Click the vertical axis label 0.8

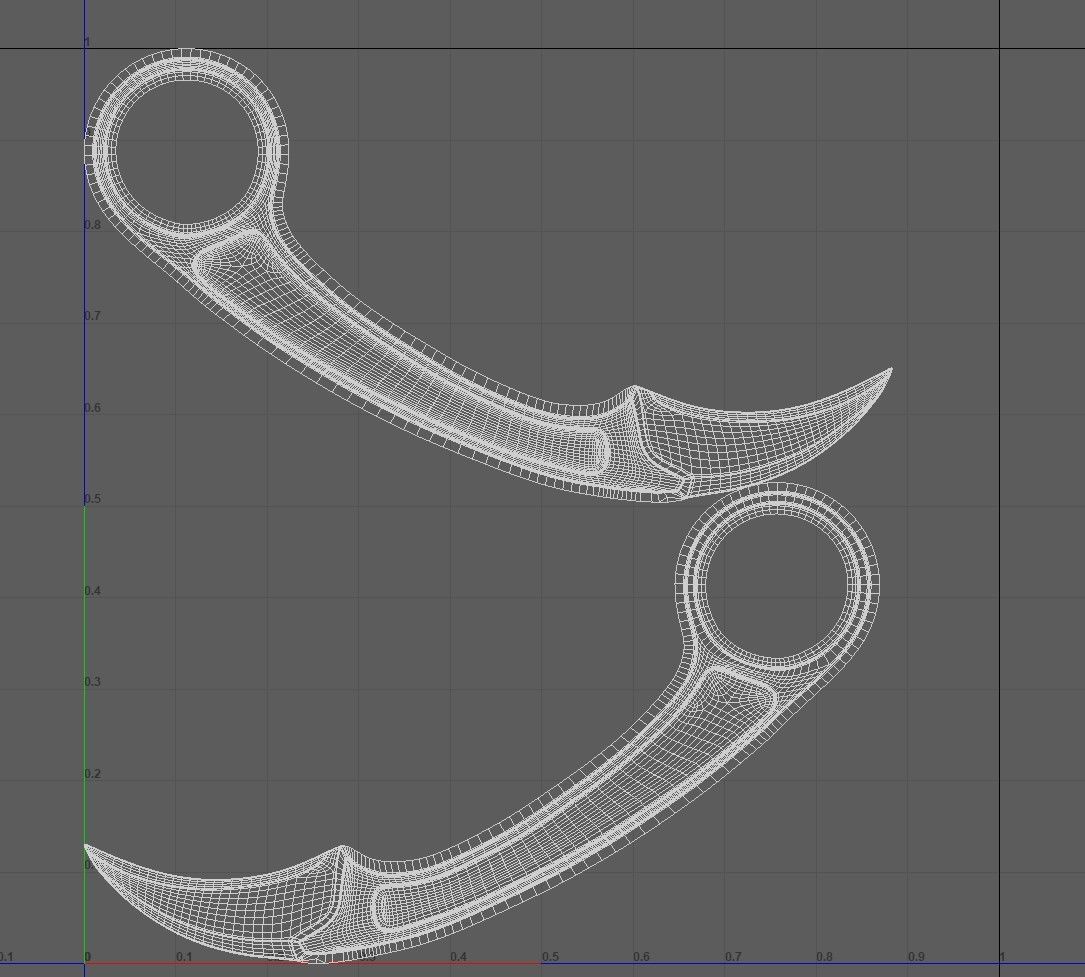click(93, 225)
